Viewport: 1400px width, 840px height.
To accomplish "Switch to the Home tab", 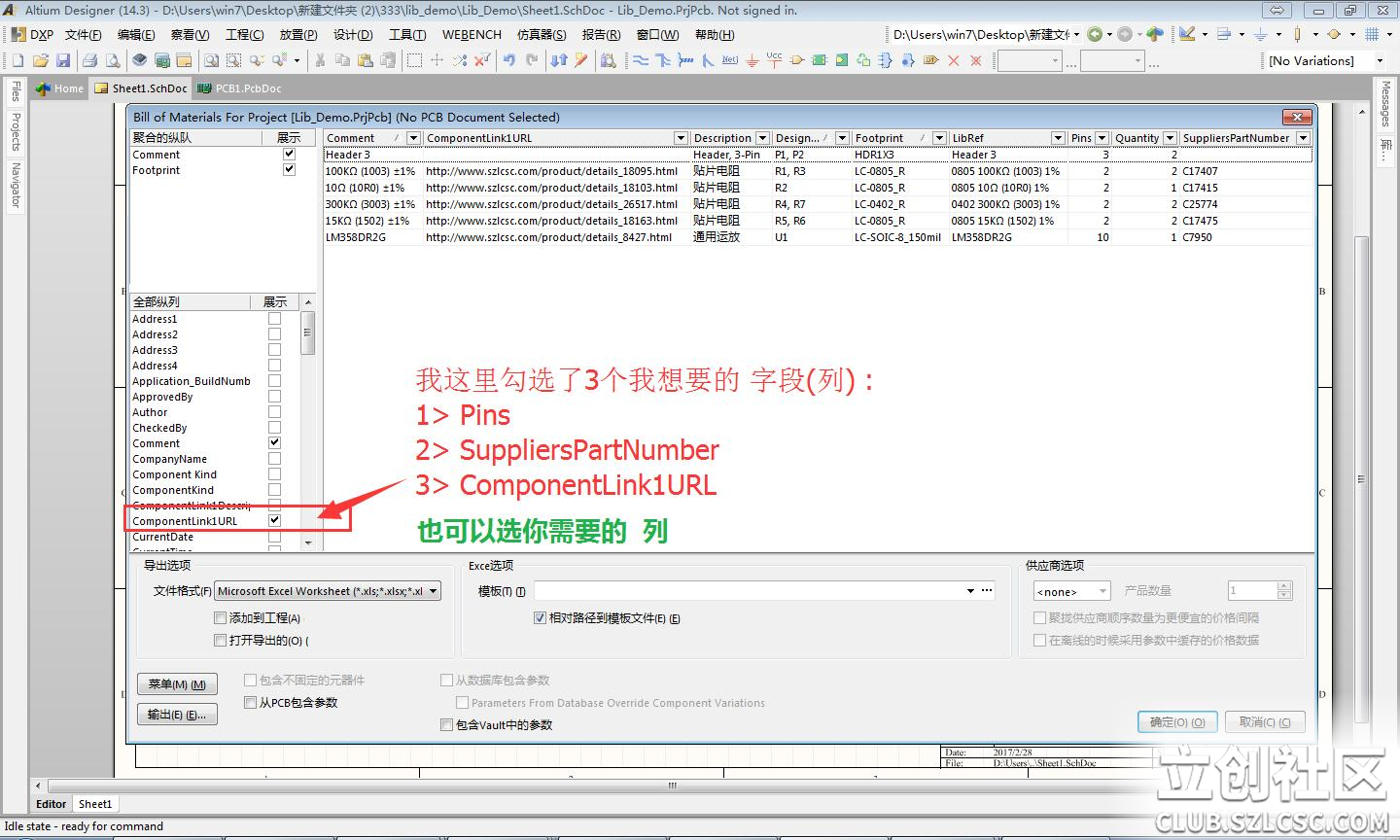I will click(x=59, y=87).
